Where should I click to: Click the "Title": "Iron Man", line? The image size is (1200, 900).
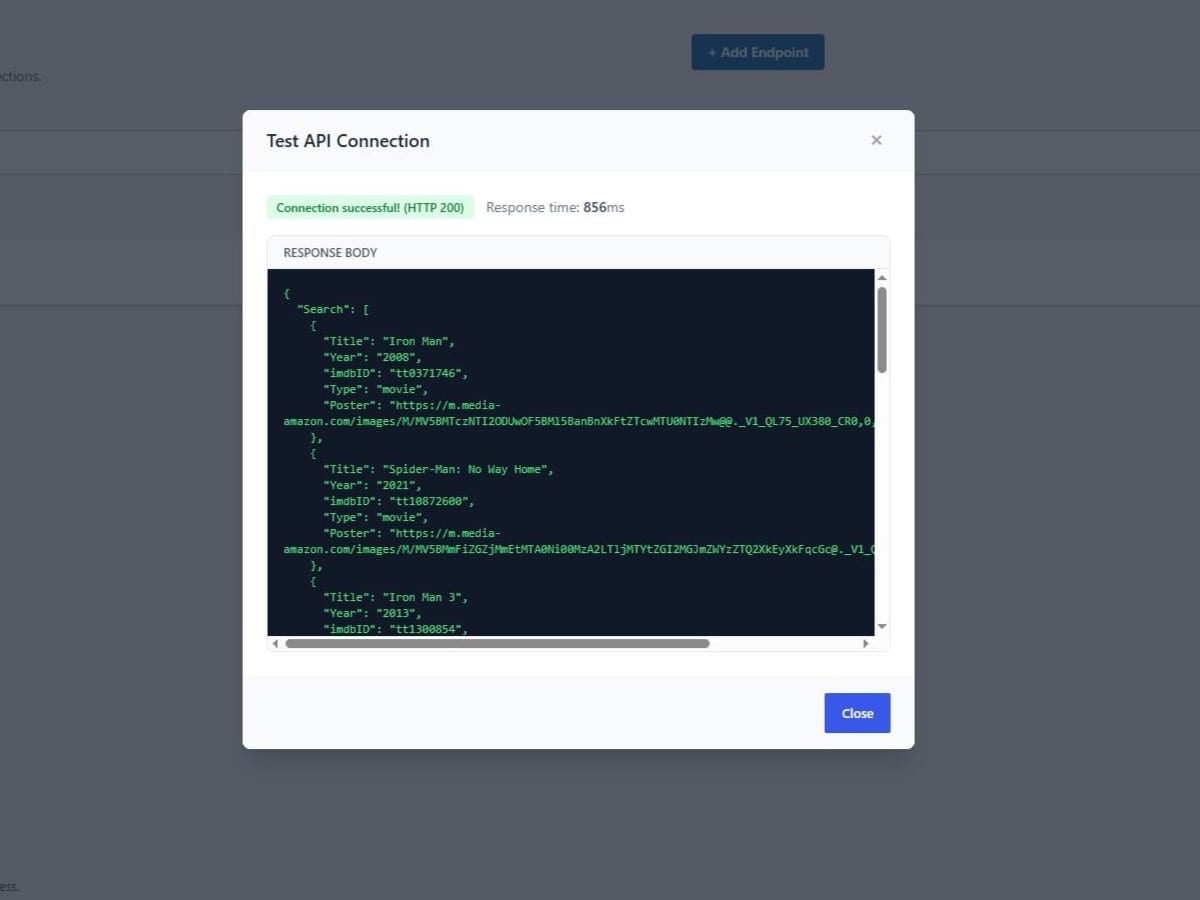click(x=389, y=341)
